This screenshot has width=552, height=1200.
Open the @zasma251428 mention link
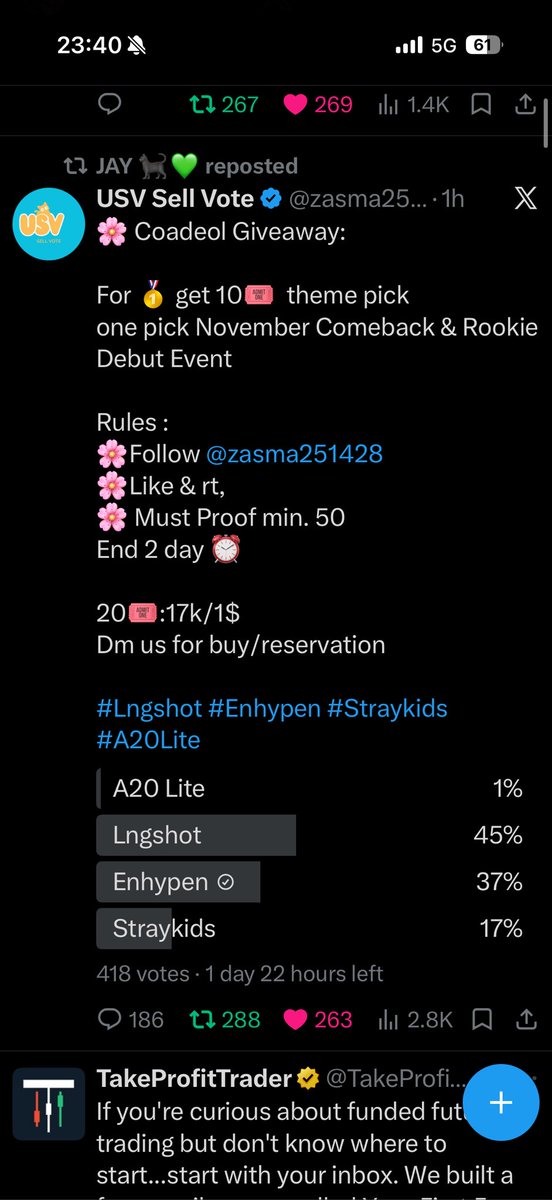(294, 454)
